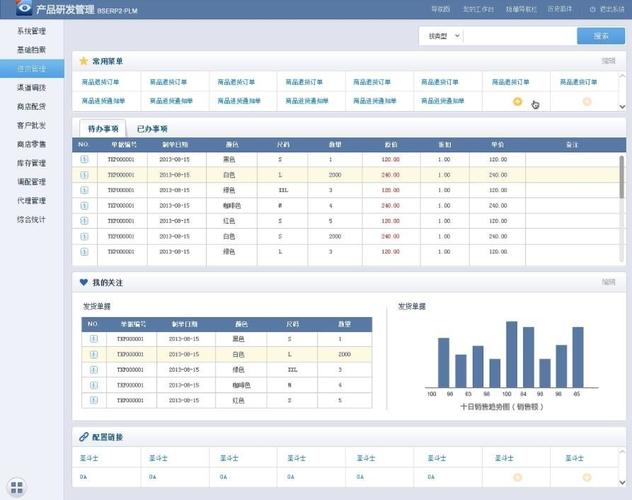This screenshot has height=500, width=632.
Task: Select the highlighted blue sidebar item
Action: pyautogui.click(x=31, y=68)
